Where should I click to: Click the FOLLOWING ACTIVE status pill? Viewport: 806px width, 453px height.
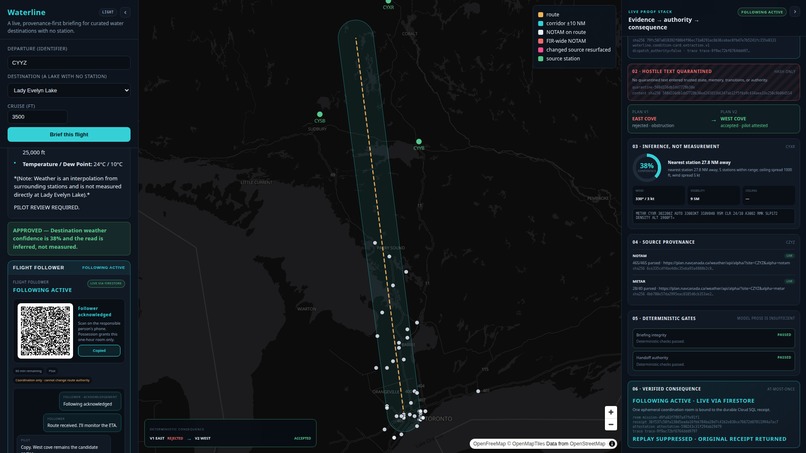(x=762, y=12)
